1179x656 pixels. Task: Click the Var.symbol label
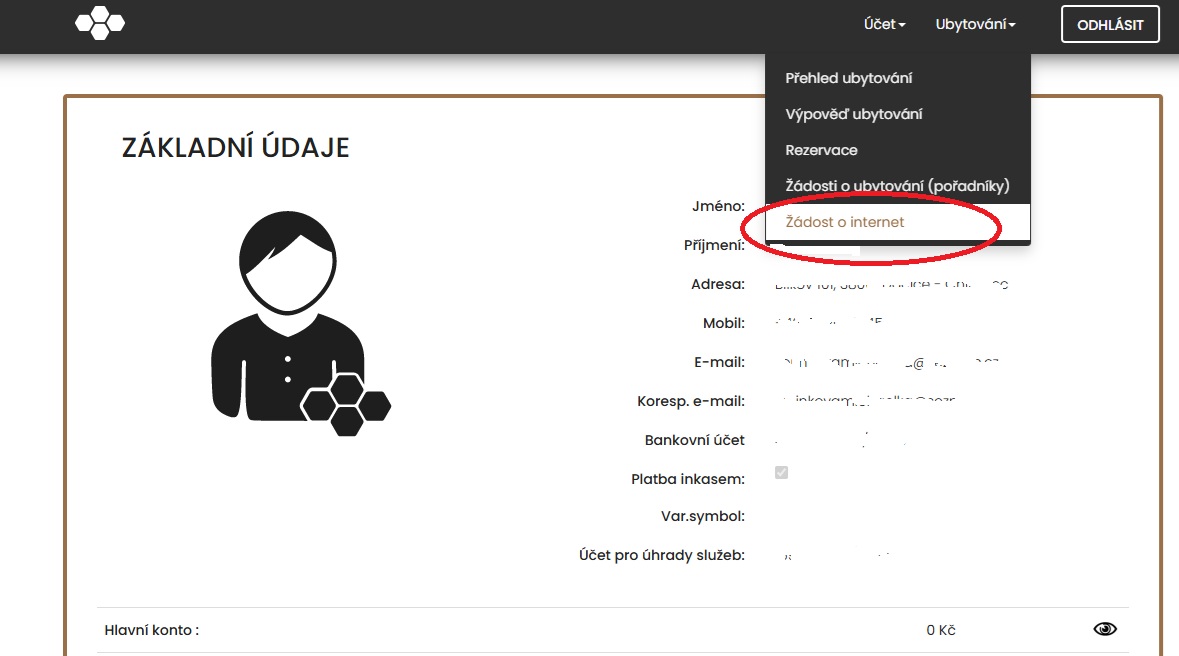(x=702, y=517)
